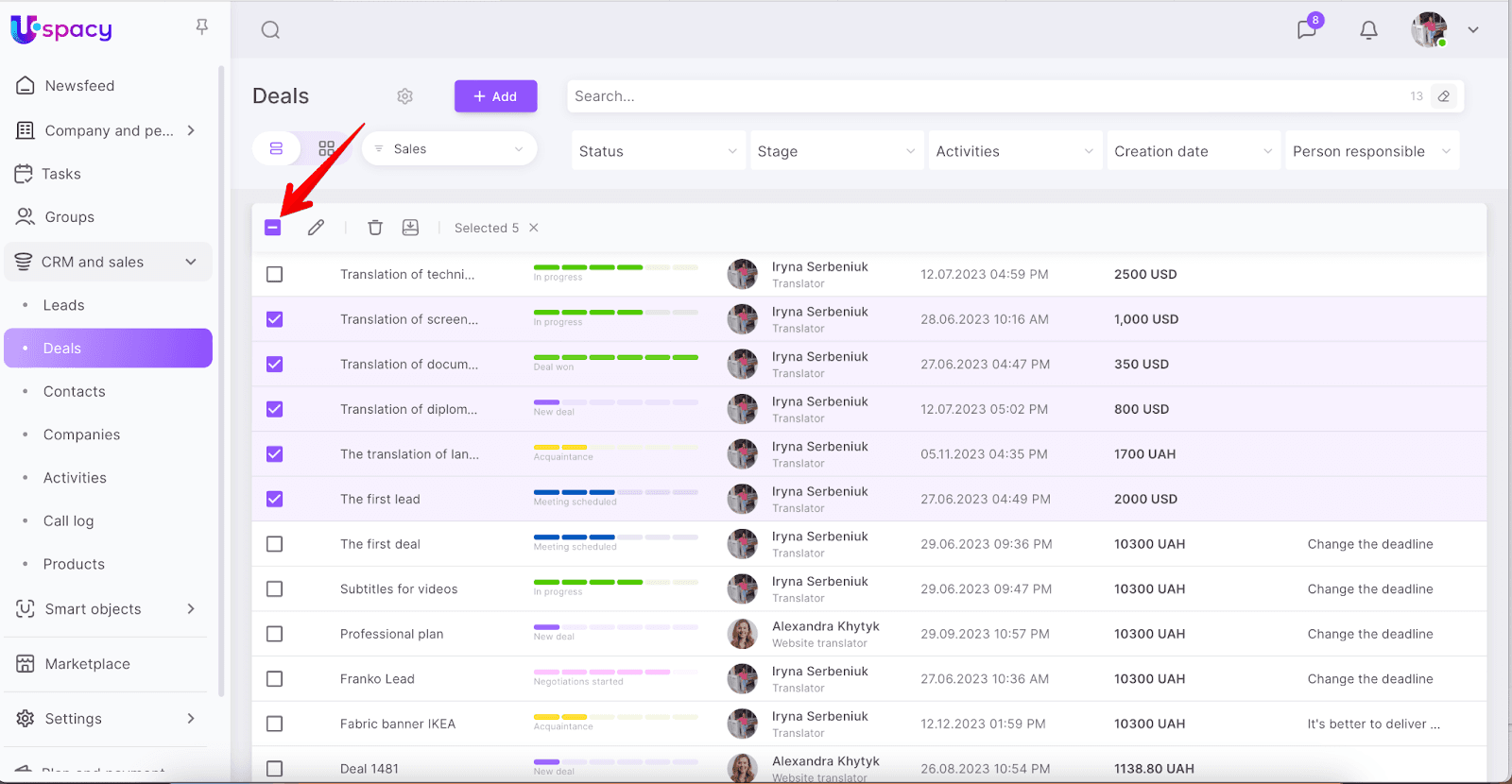Click the magnifier search icon in header

point(270,30)
